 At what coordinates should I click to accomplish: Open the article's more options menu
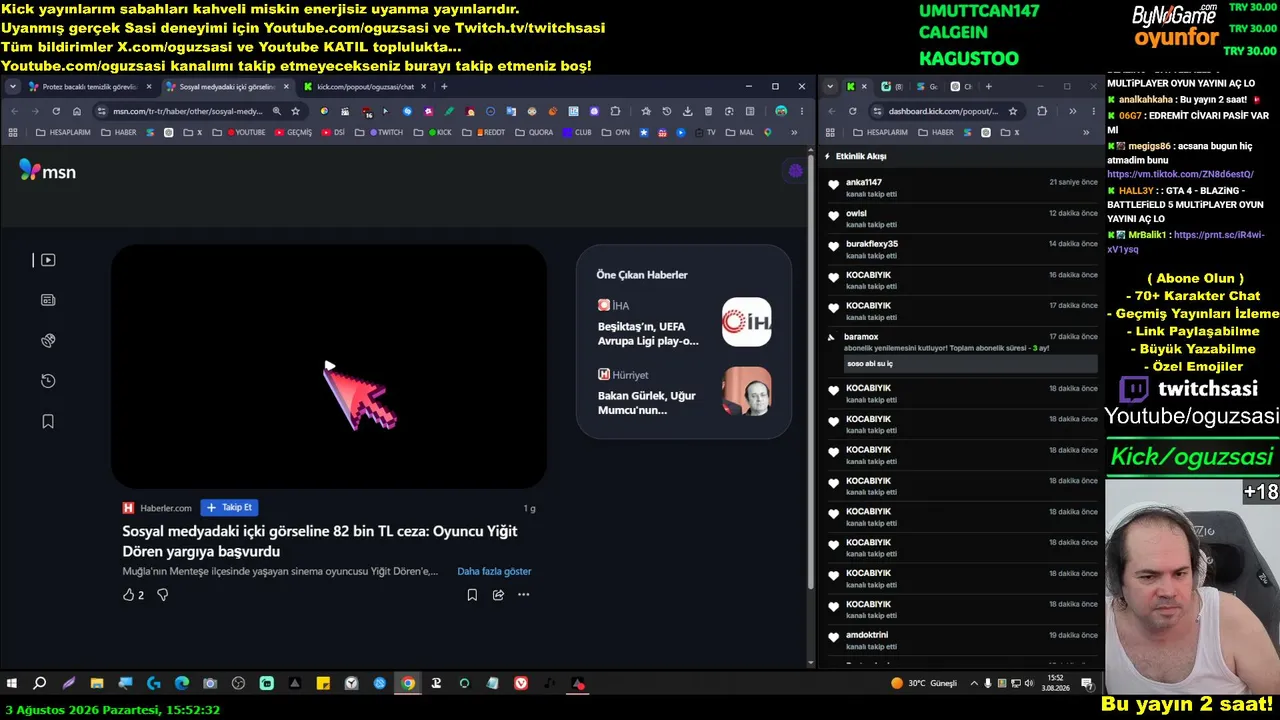tap(523, 595)
